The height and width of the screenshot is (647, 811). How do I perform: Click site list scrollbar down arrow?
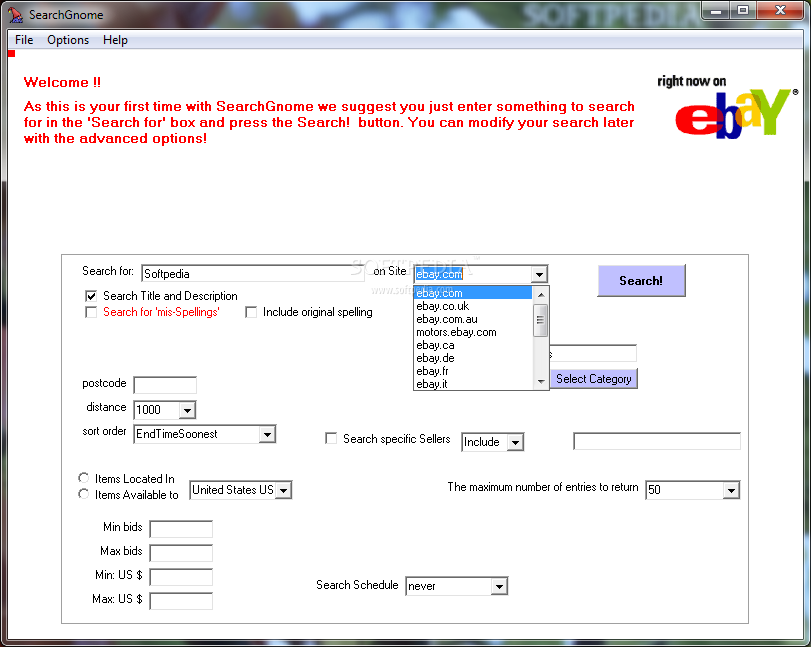point(540,382)
